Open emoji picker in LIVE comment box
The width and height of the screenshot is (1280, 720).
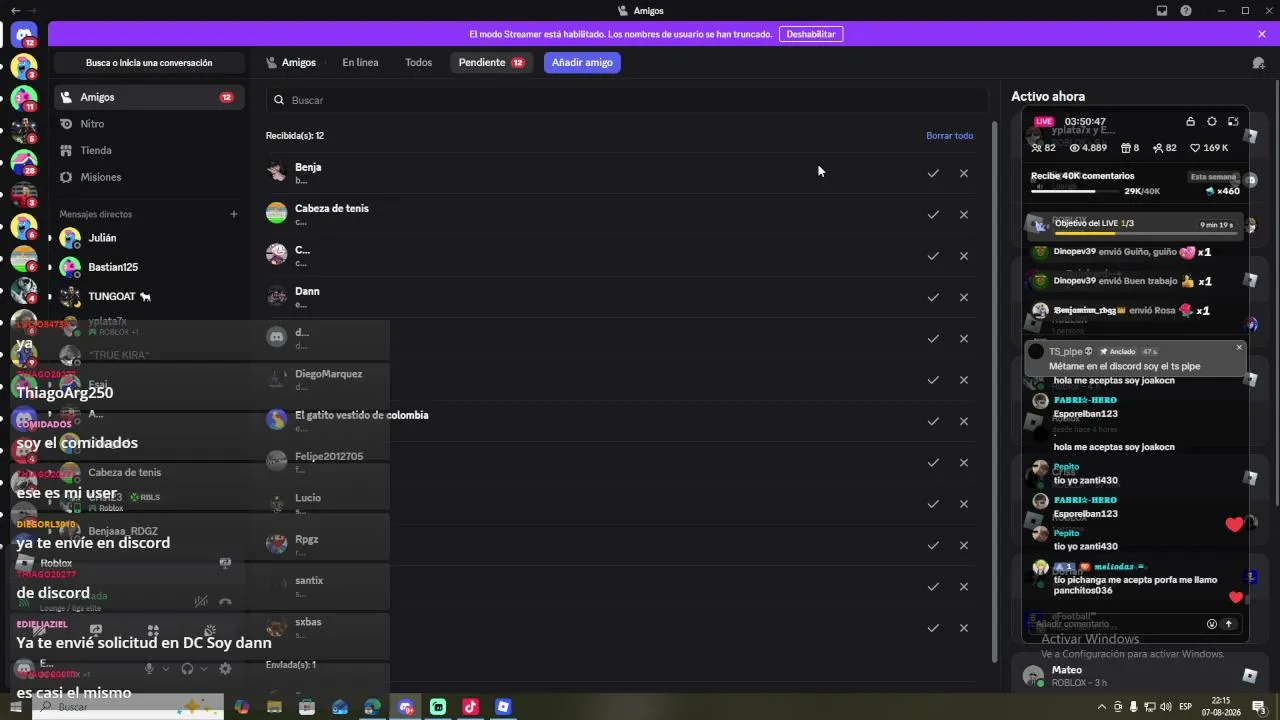click(x=1212, y=624)
